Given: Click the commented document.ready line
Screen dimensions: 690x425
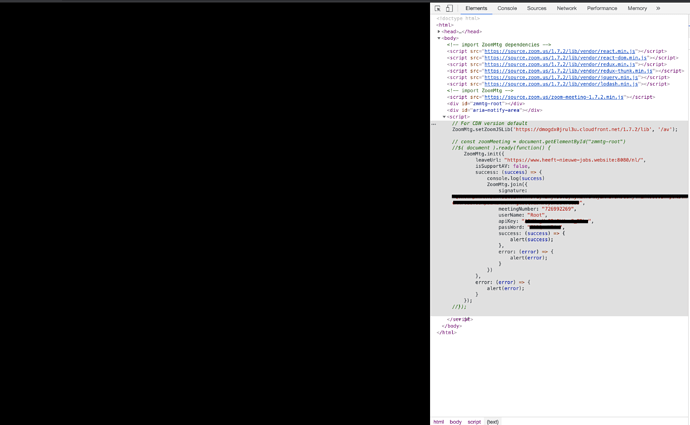Looking at the screenshot, I should point(501,148).
